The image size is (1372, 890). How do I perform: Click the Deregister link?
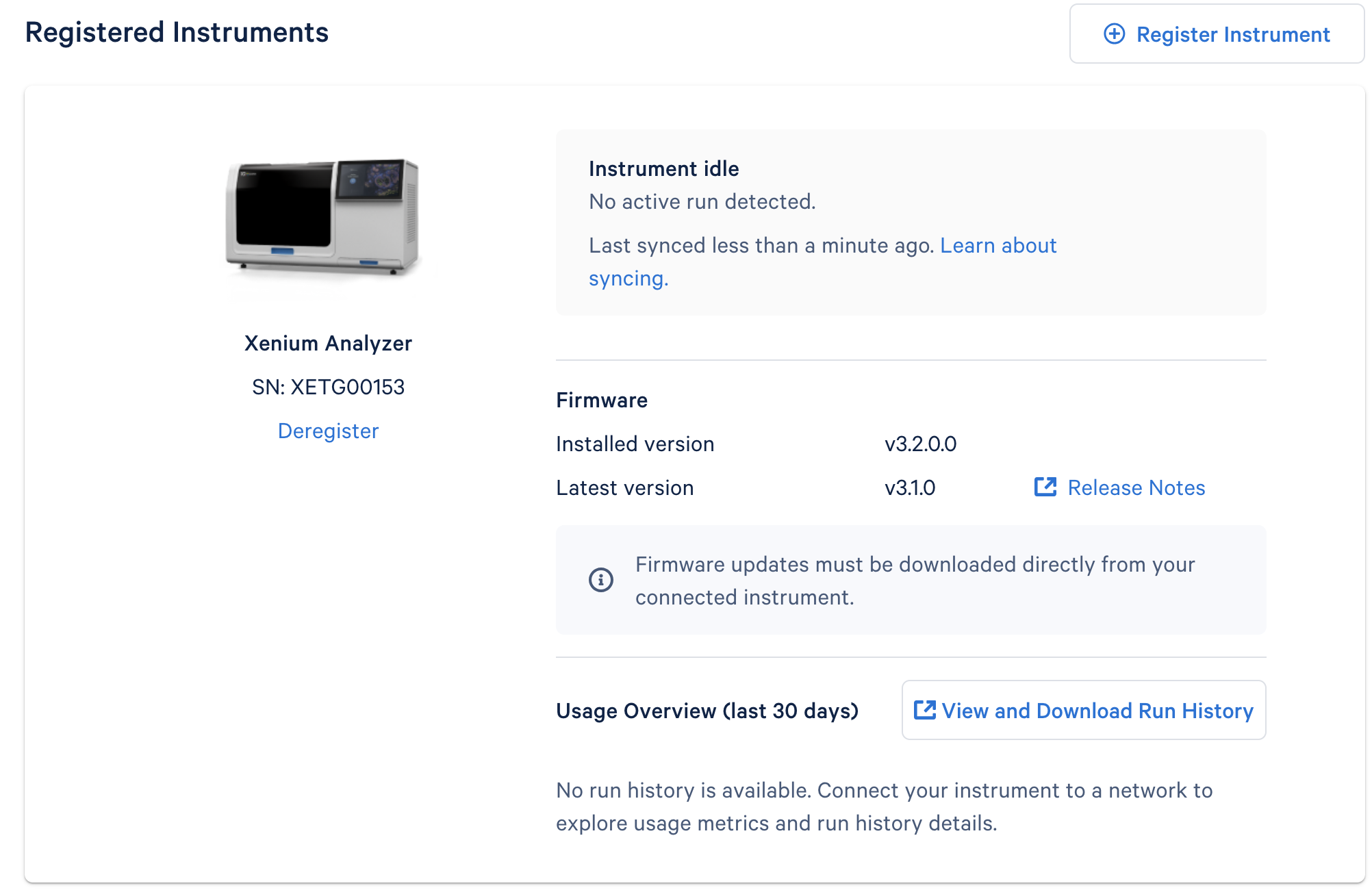coord(328,431)
